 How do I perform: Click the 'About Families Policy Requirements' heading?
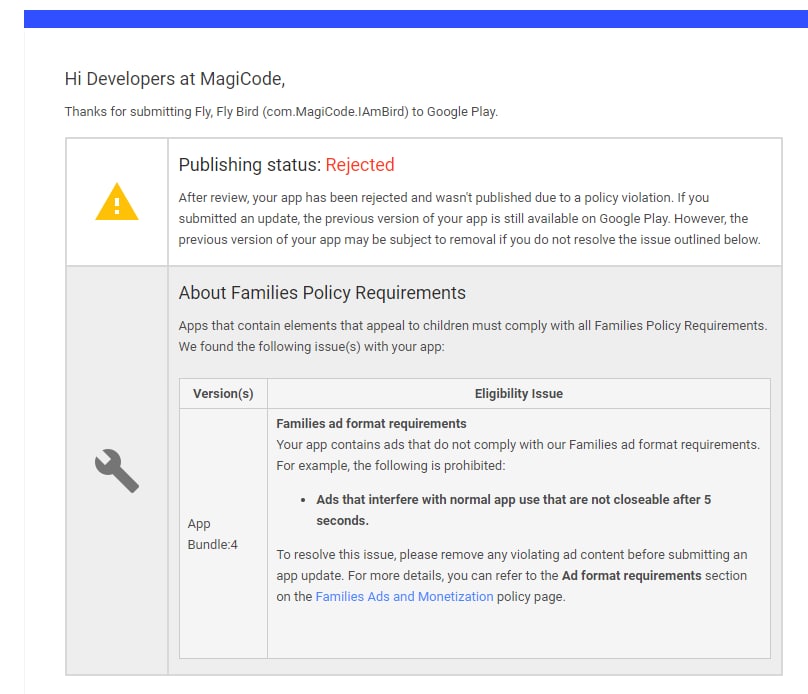click(x=322, y=293)
